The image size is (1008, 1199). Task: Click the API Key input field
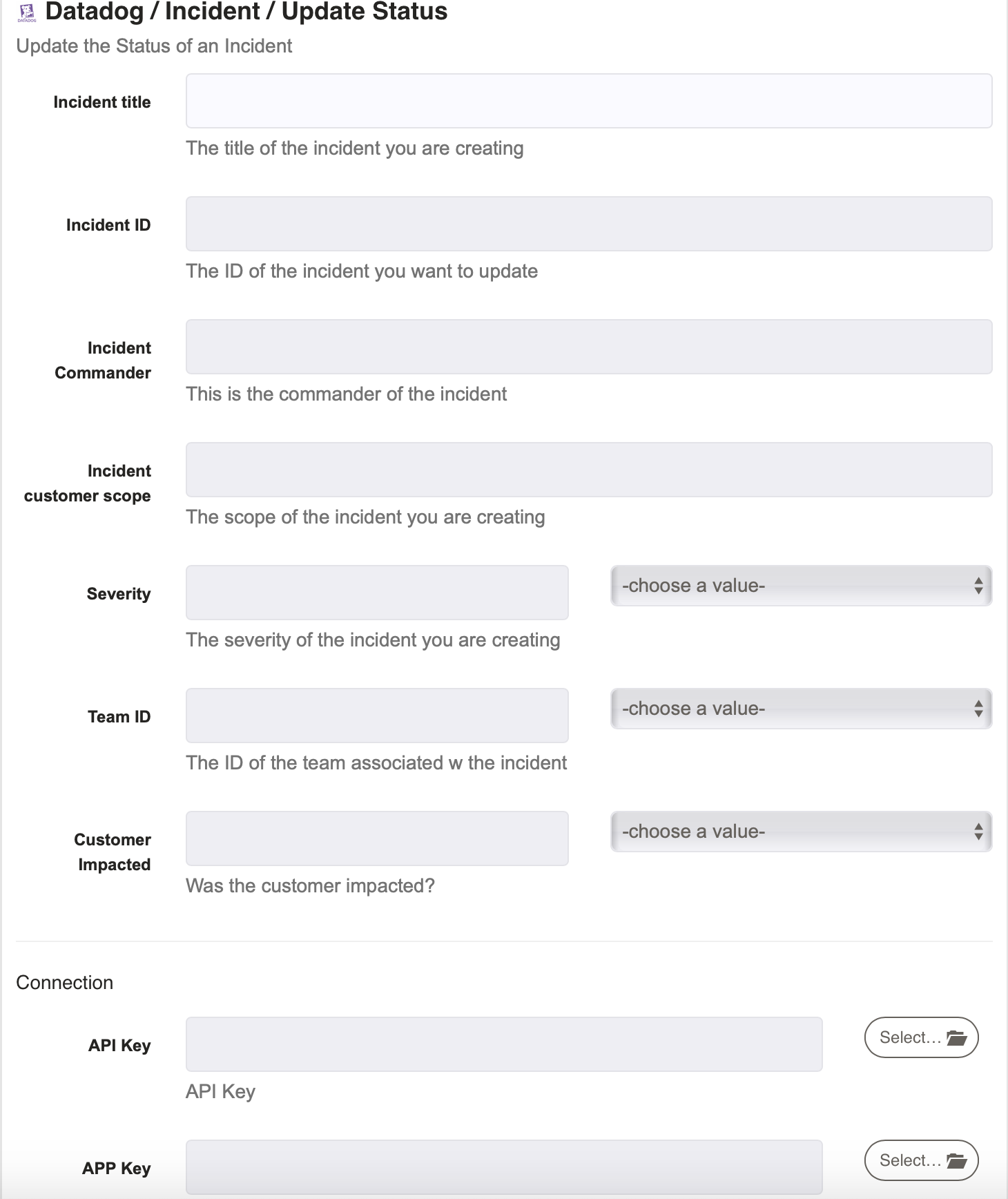coord(504,1044)
